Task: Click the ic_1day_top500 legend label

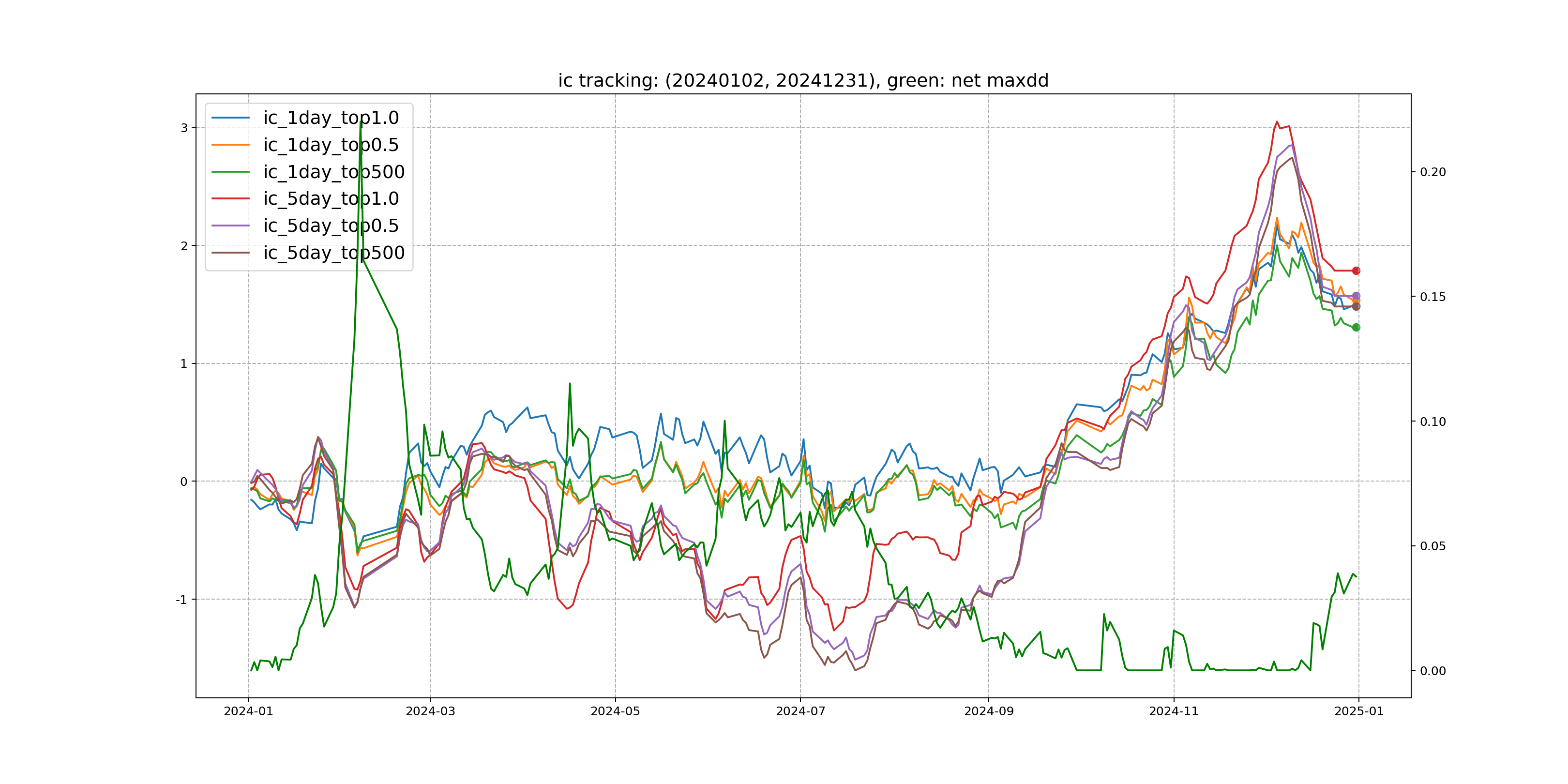Action: pos(333,172)
